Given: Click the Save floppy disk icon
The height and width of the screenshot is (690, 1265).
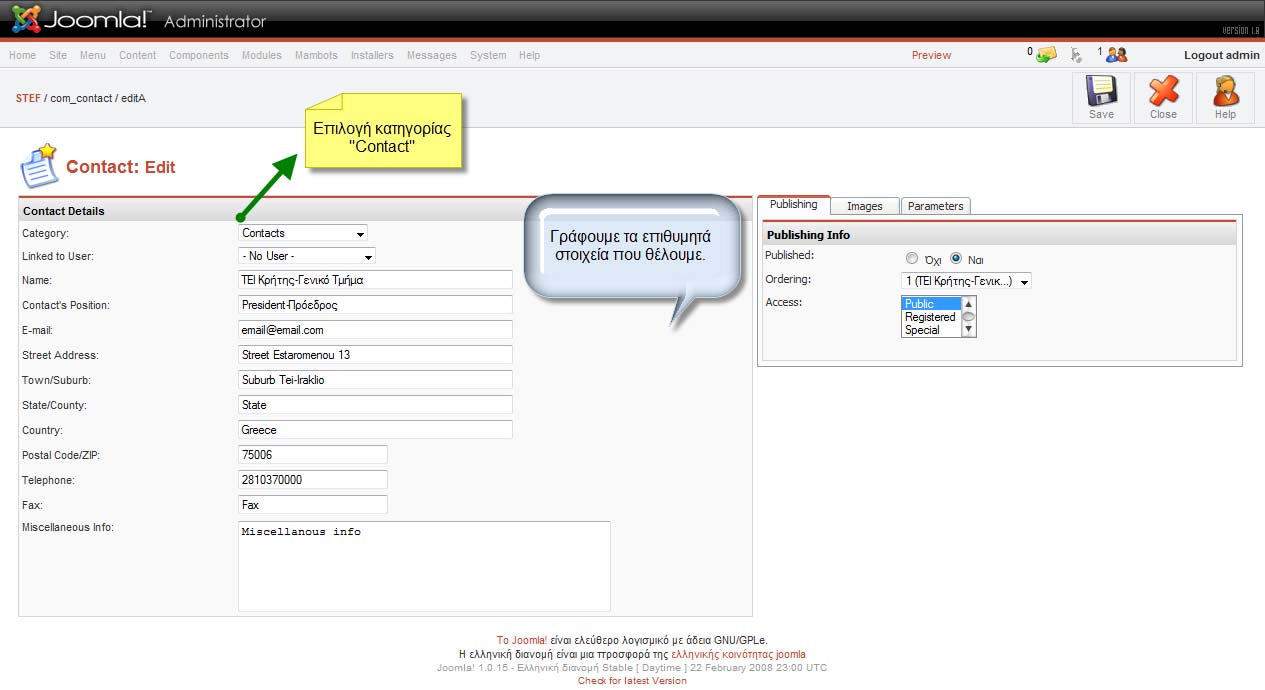Looking at the screenshot, I should (x=1101, y=92).
